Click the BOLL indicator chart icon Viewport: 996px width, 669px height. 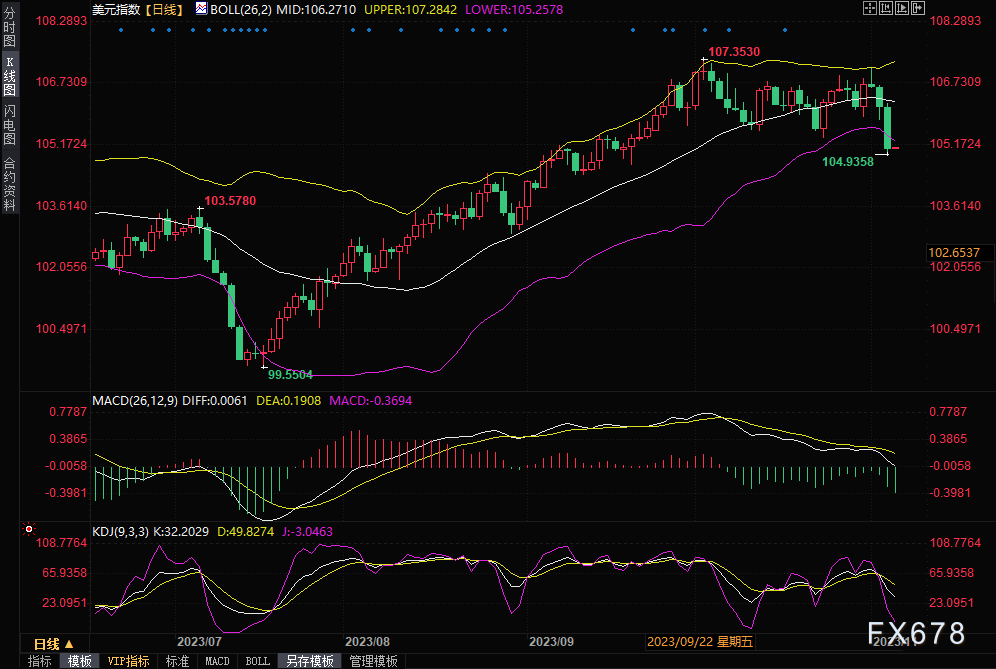coord(201,9)
